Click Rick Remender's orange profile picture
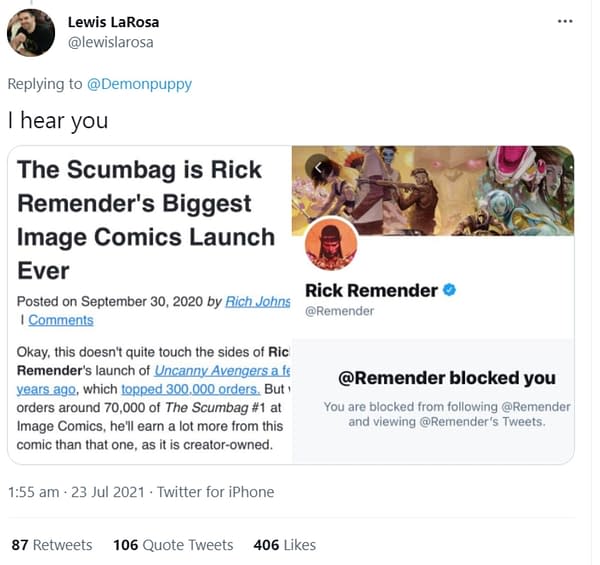This screenshot has height=565, width=600. click(x=331, y=245)
